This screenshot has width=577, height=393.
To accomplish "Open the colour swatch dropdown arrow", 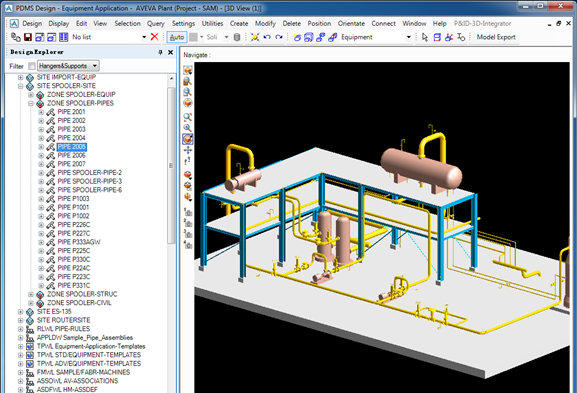I will pos(201,37).
